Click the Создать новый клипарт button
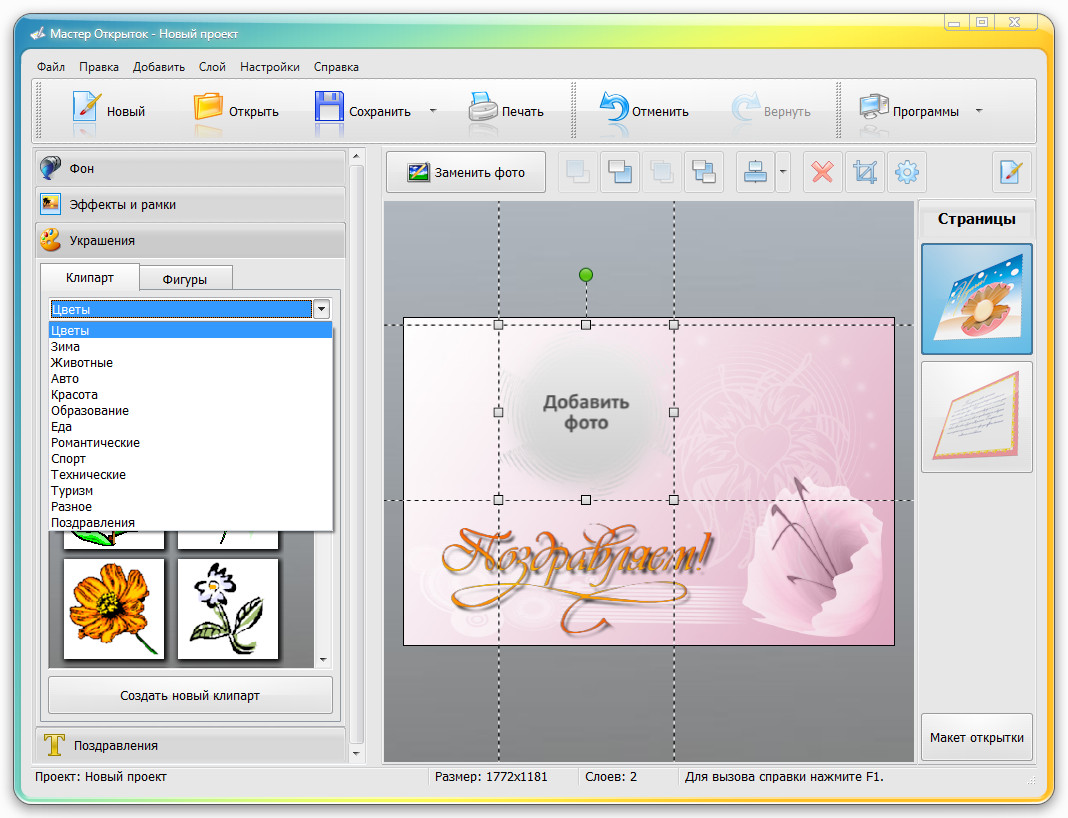 [190, 695]
